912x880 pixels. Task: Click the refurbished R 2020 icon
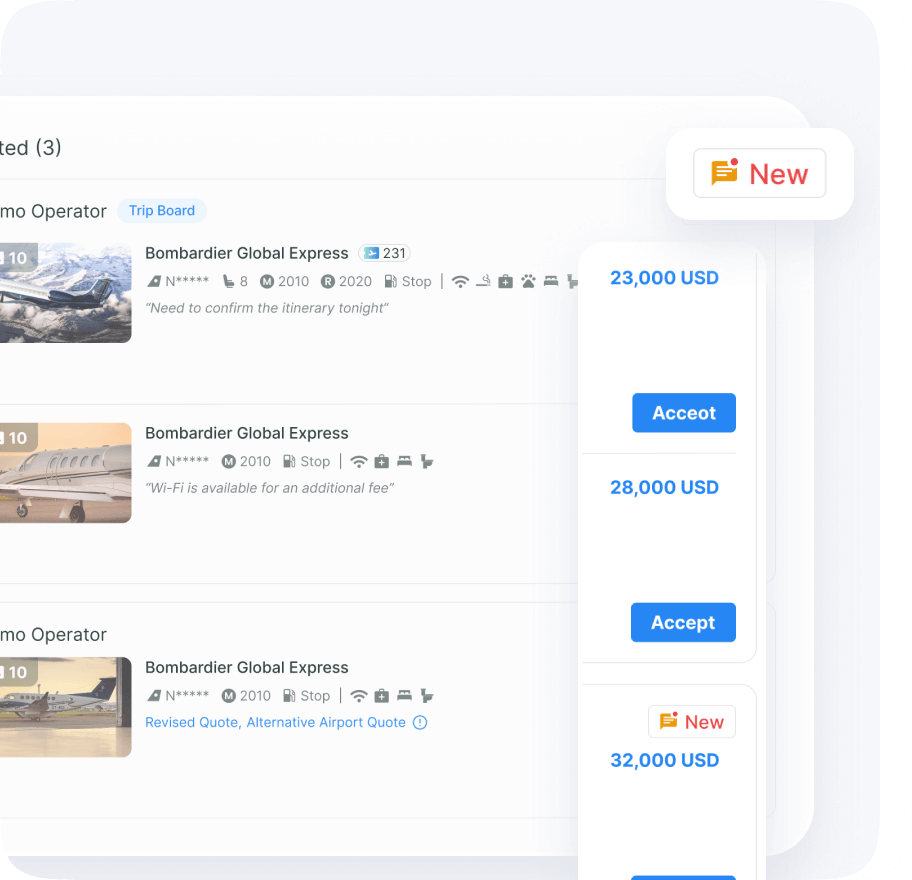328,282
